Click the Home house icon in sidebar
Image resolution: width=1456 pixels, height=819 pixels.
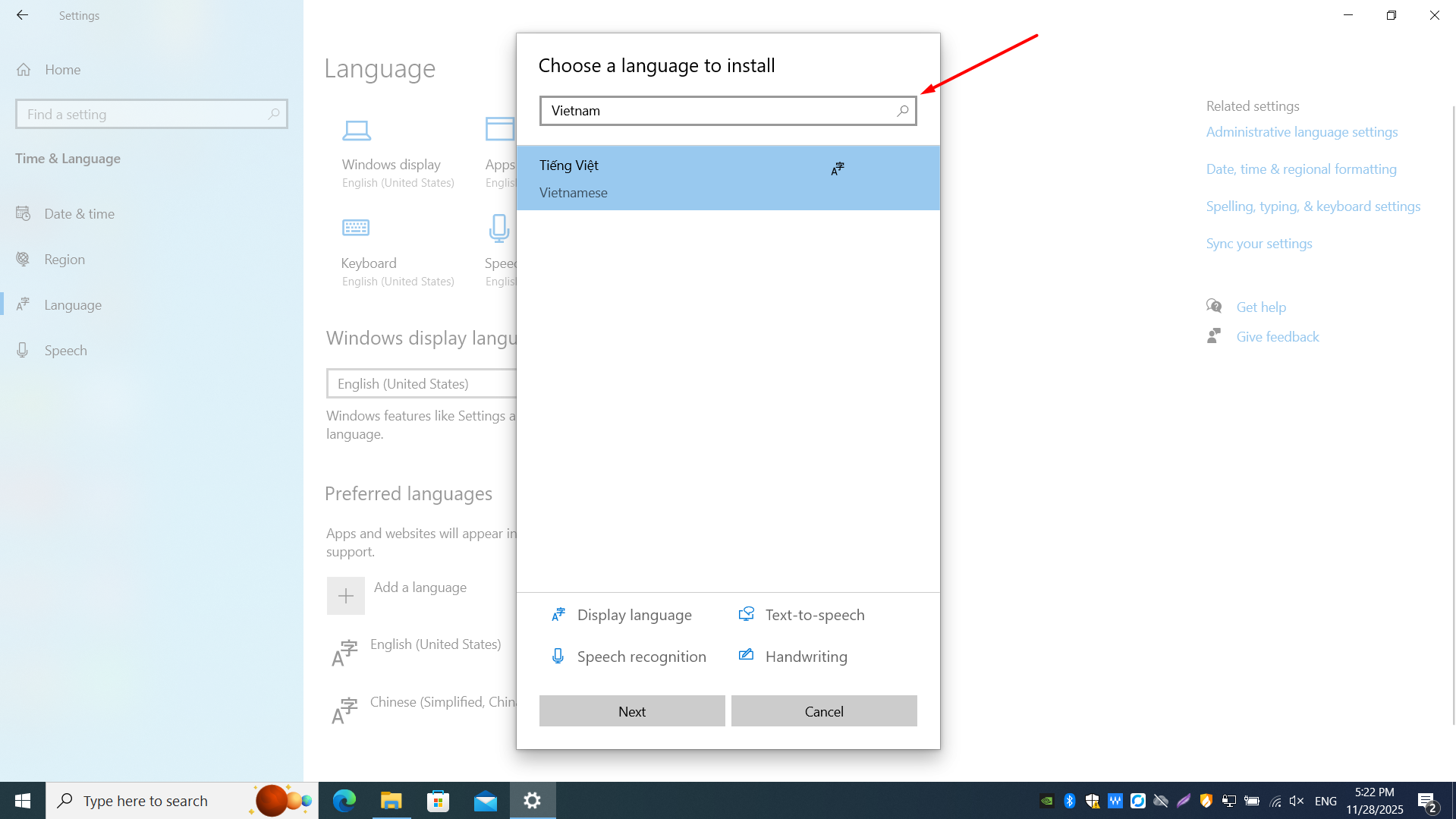coord(24,70)
